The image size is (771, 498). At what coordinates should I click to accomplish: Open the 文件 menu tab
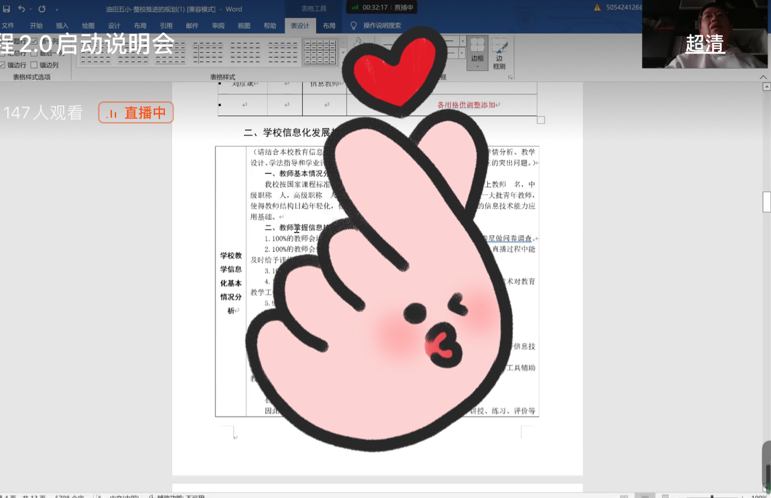tap(8, 26)
